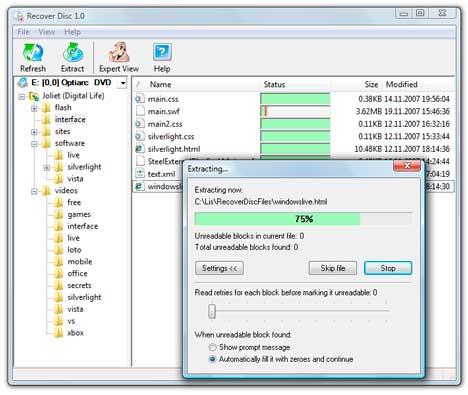
Task: Click the Refresh toolbar icon
Action: point(33,52)
